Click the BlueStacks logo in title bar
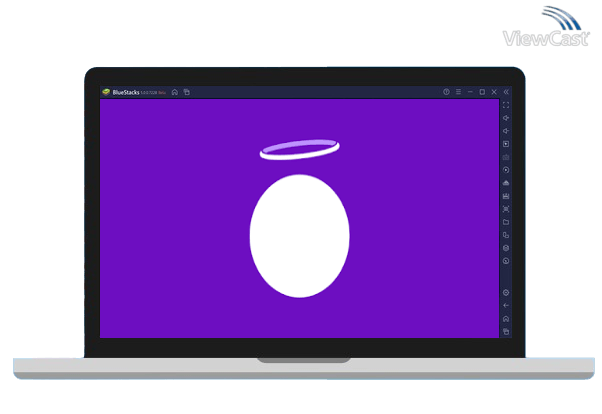Viewport: 602px width, 414px height. pos(106,92)
